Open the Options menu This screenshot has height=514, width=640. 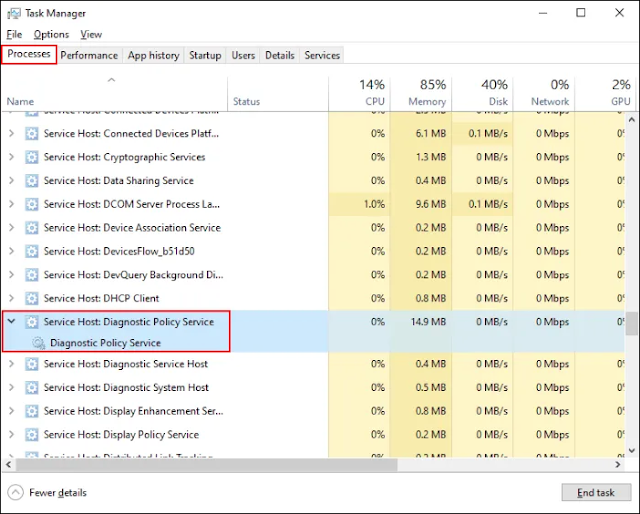pos(51,35)
